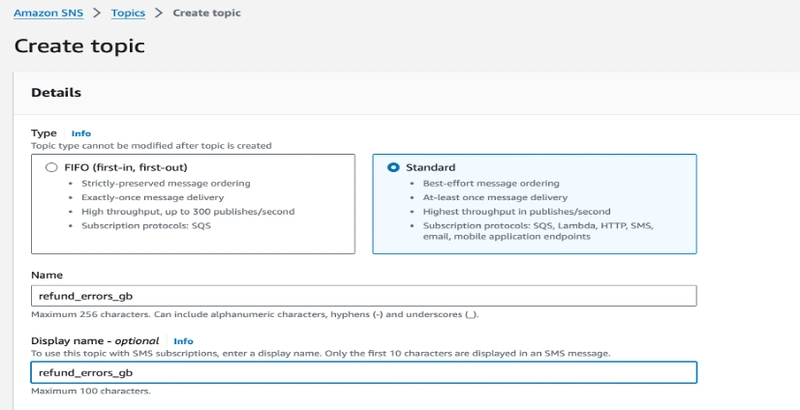Click the topic type cannot be modified note
Image resolution: width=800 pixels, height=410 pixels.
coord(151,146)
